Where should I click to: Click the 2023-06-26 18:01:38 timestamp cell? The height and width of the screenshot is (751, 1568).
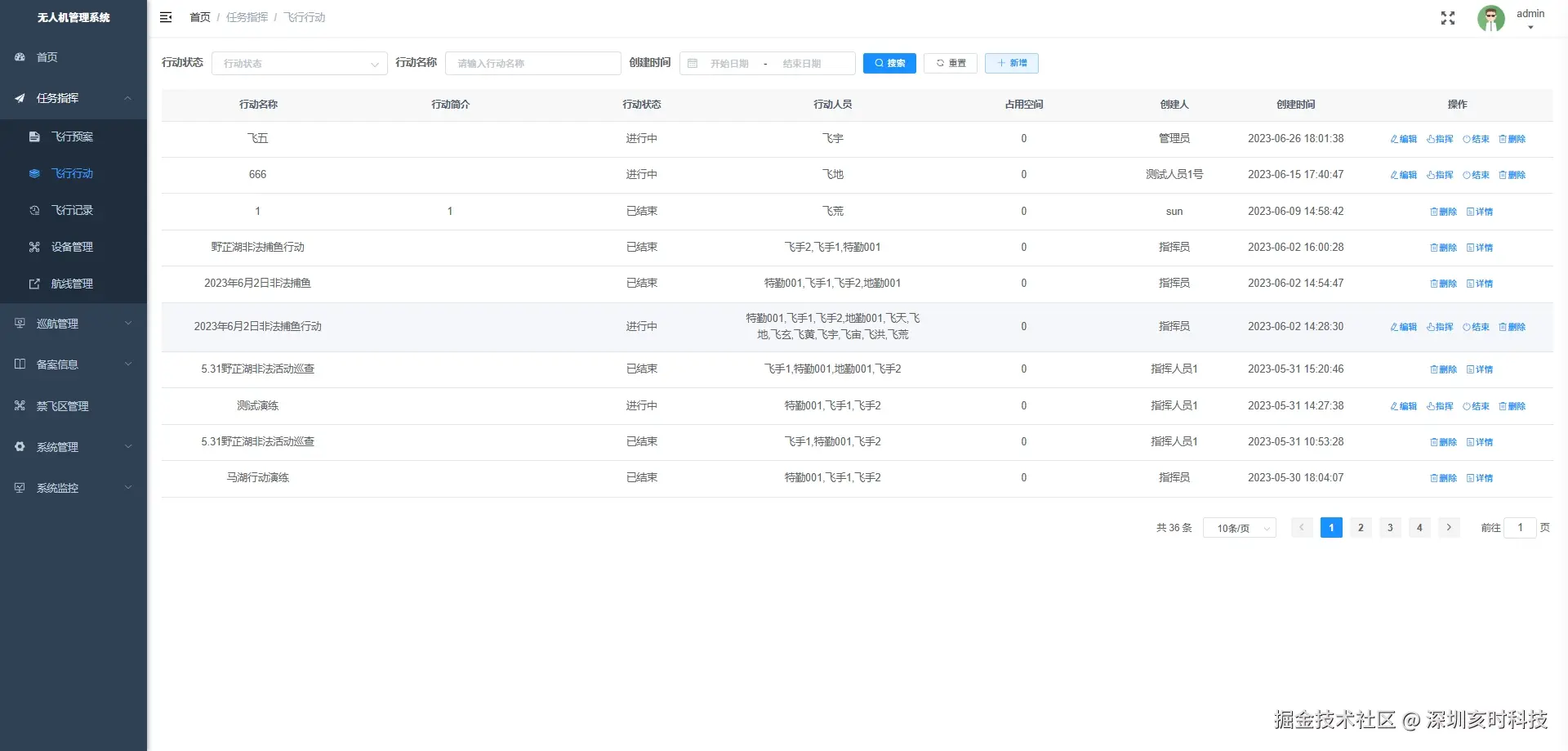(1295, 139)
